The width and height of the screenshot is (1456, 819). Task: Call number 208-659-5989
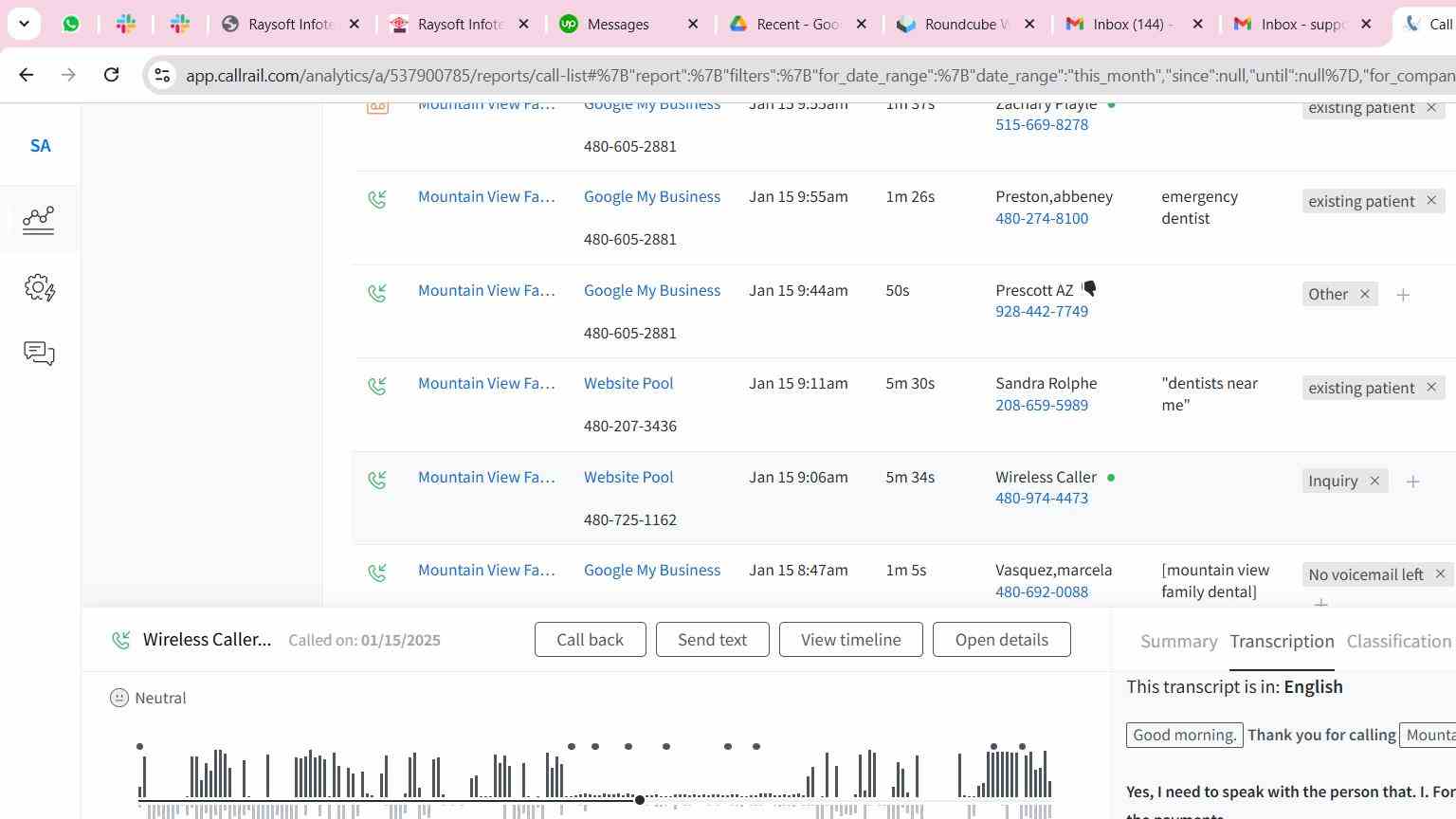click(1042, 405)
